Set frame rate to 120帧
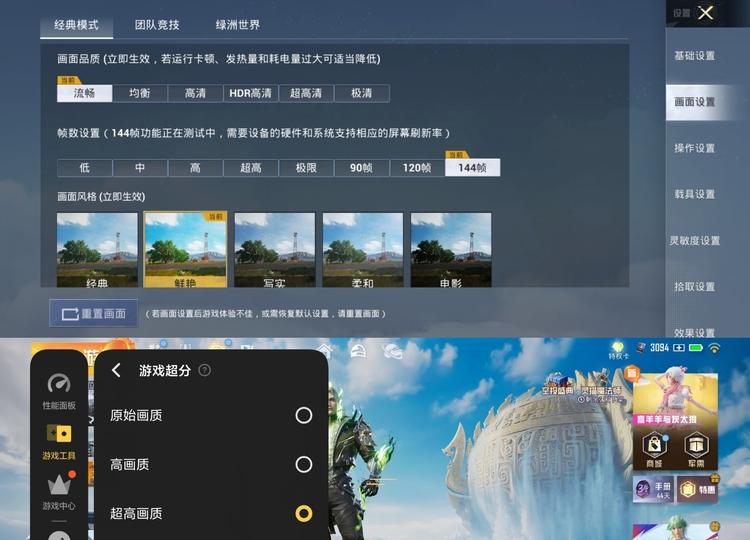The width and height of the screenshot is (750, 540). [417, 168]
